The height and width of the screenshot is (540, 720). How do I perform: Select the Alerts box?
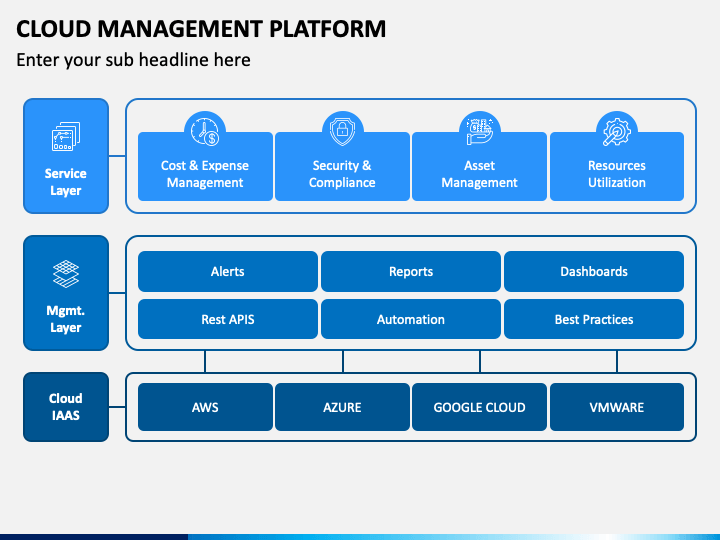(227, 271)
